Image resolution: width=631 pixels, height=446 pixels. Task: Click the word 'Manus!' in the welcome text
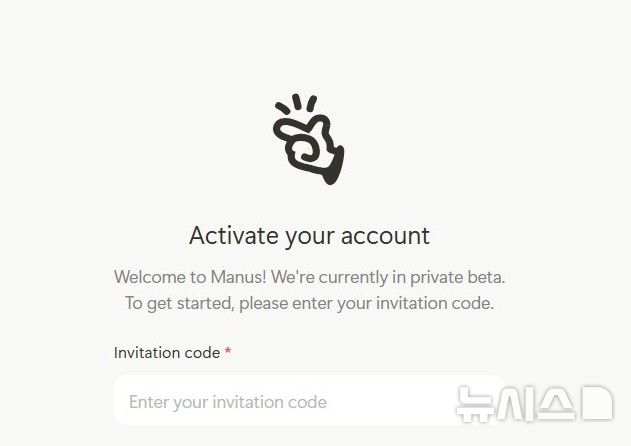(x=238, y=277)
